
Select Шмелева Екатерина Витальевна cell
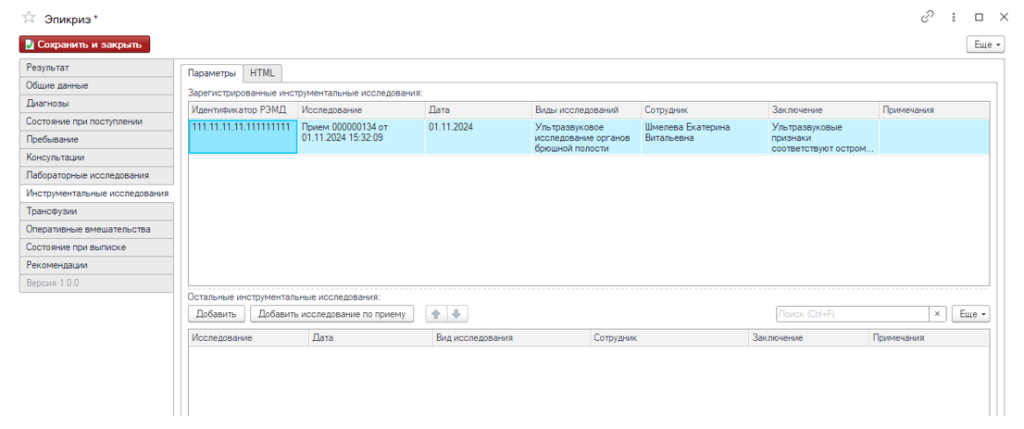(x=705, y=136)
